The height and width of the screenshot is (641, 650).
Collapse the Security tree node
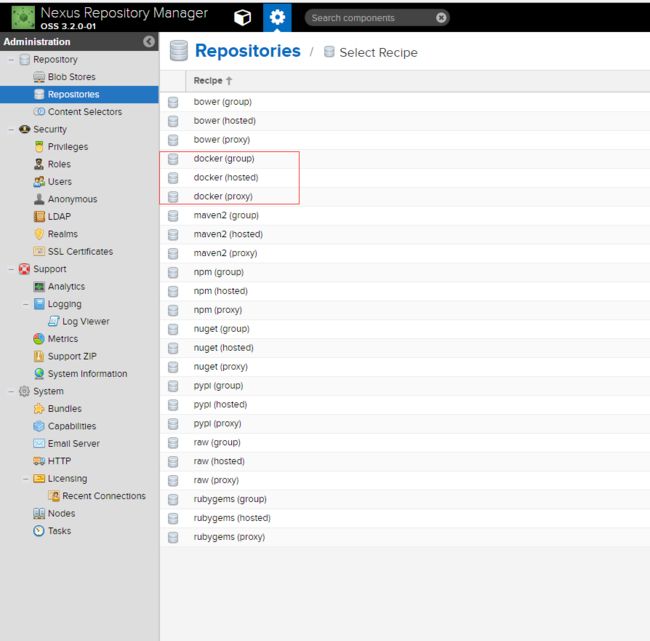point(11,129)
